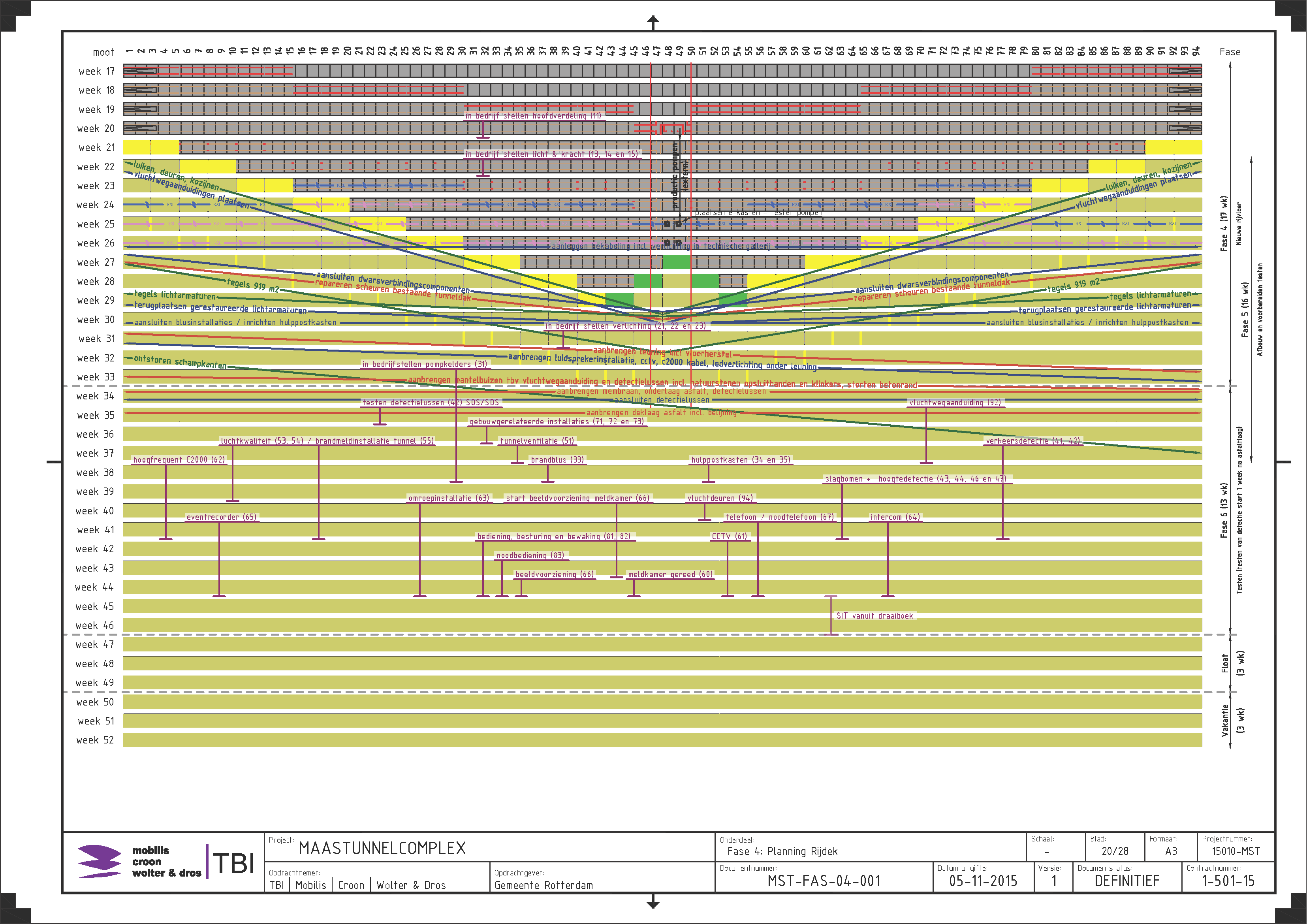Screen dimensions: 1307x924
Task: Select the week 17 row label
Action: 96,71
